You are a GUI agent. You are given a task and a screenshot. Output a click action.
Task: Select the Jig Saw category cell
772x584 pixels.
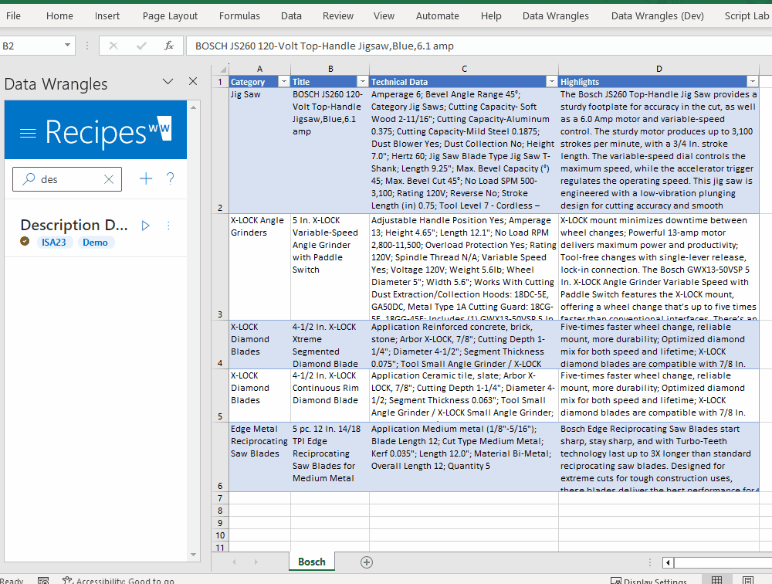pos(259,150)
